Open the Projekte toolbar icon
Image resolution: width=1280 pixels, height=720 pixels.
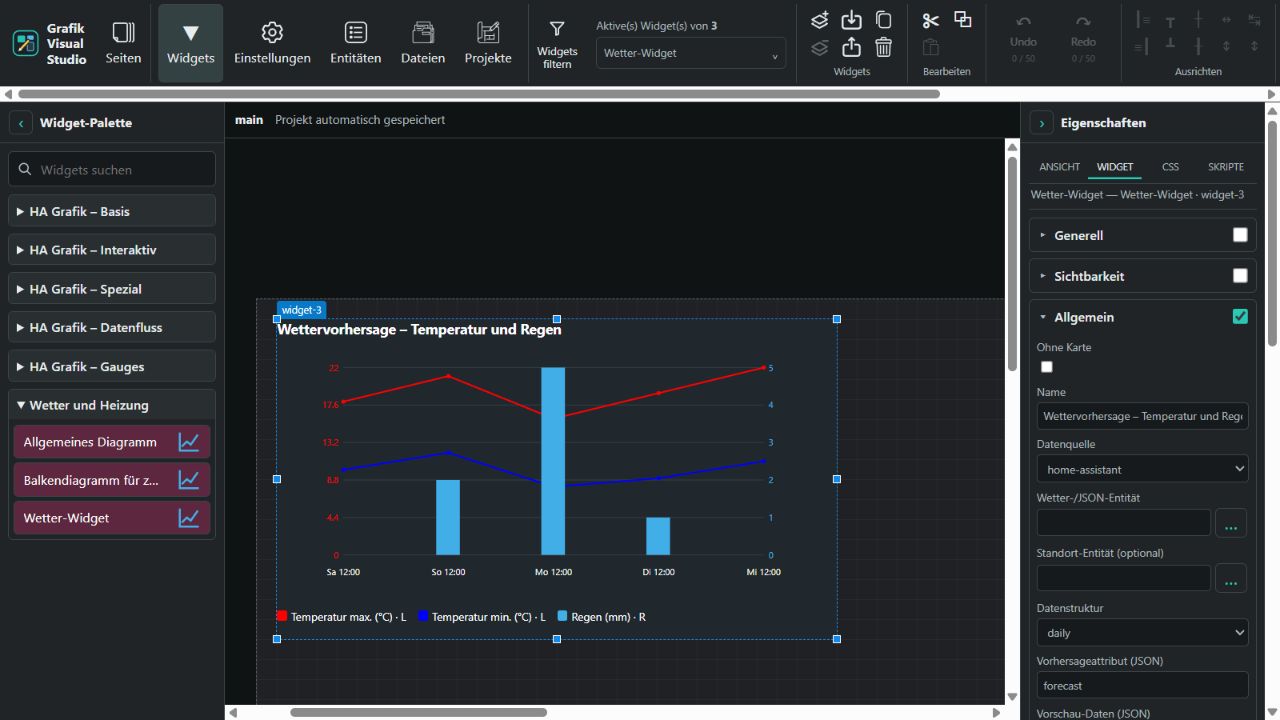tap(488, 43)
